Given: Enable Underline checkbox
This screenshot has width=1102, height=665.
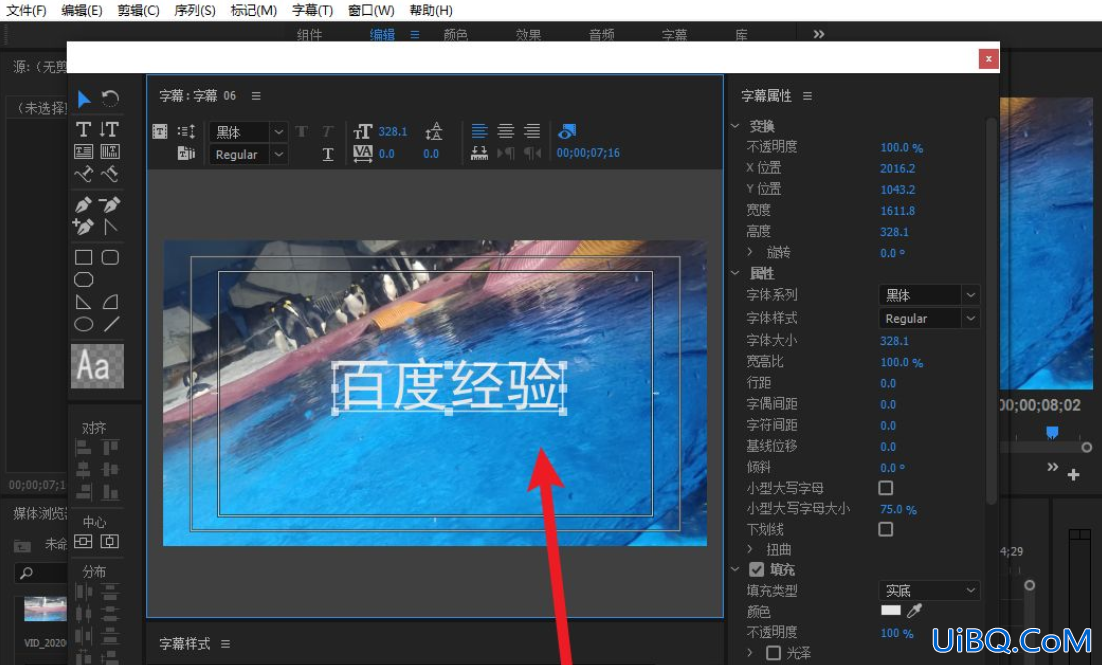Looking at the screenshot, I should (x=886, y=529).
